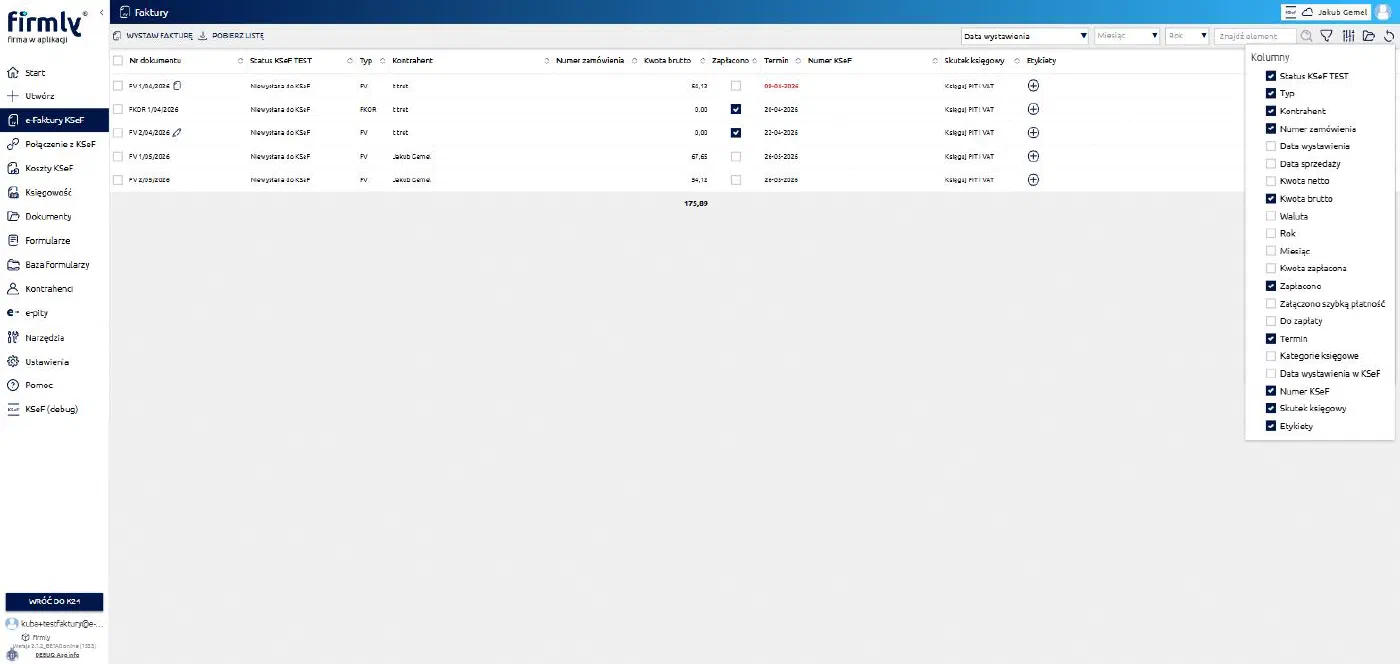Add label with plus icon for FV 1/05/2026
This screenshot has height=664, width=1400.
point(1033,156)
